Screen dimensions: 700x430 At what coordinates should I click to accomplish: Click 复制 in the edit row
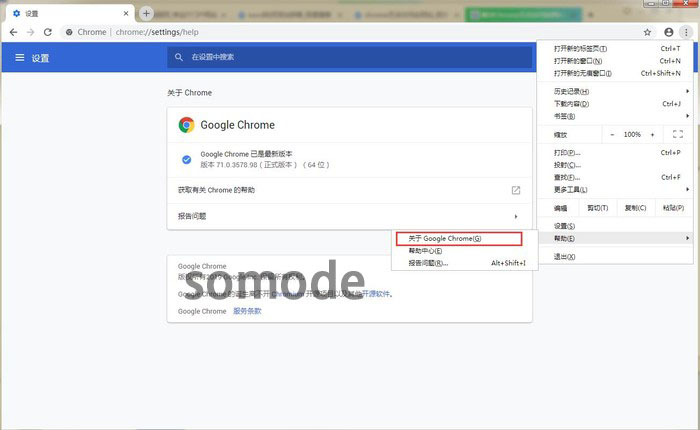pos(636,208)
